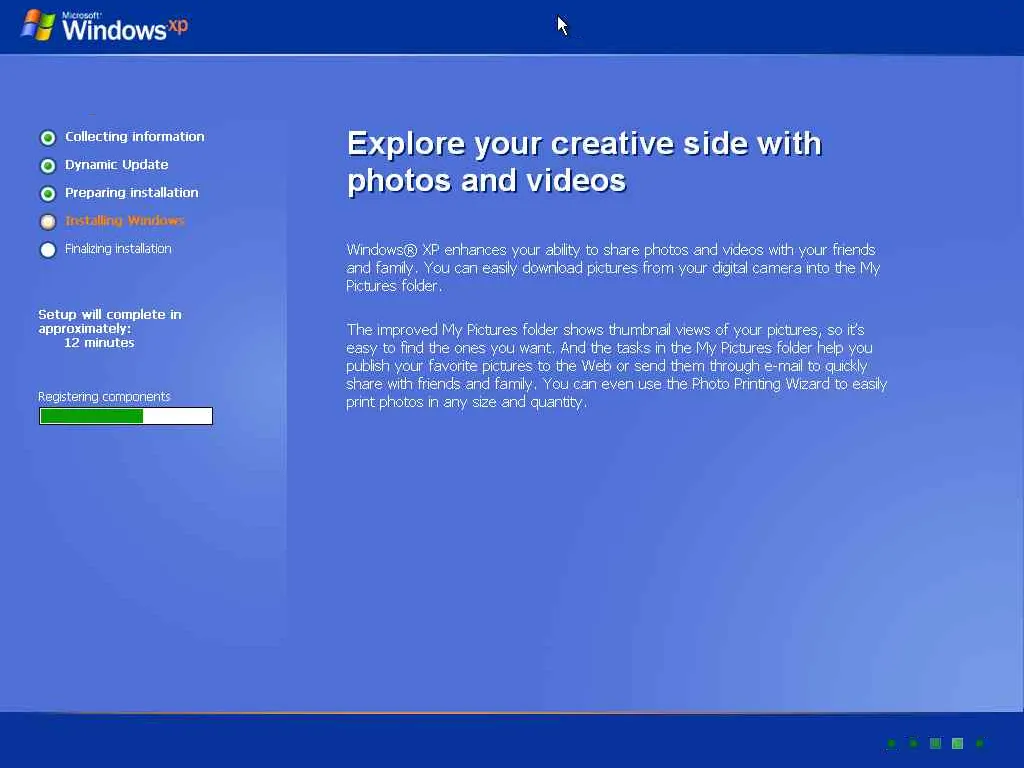Click the paragraph starting 'Windows® XP enhances'

click(x=613, y=268)
